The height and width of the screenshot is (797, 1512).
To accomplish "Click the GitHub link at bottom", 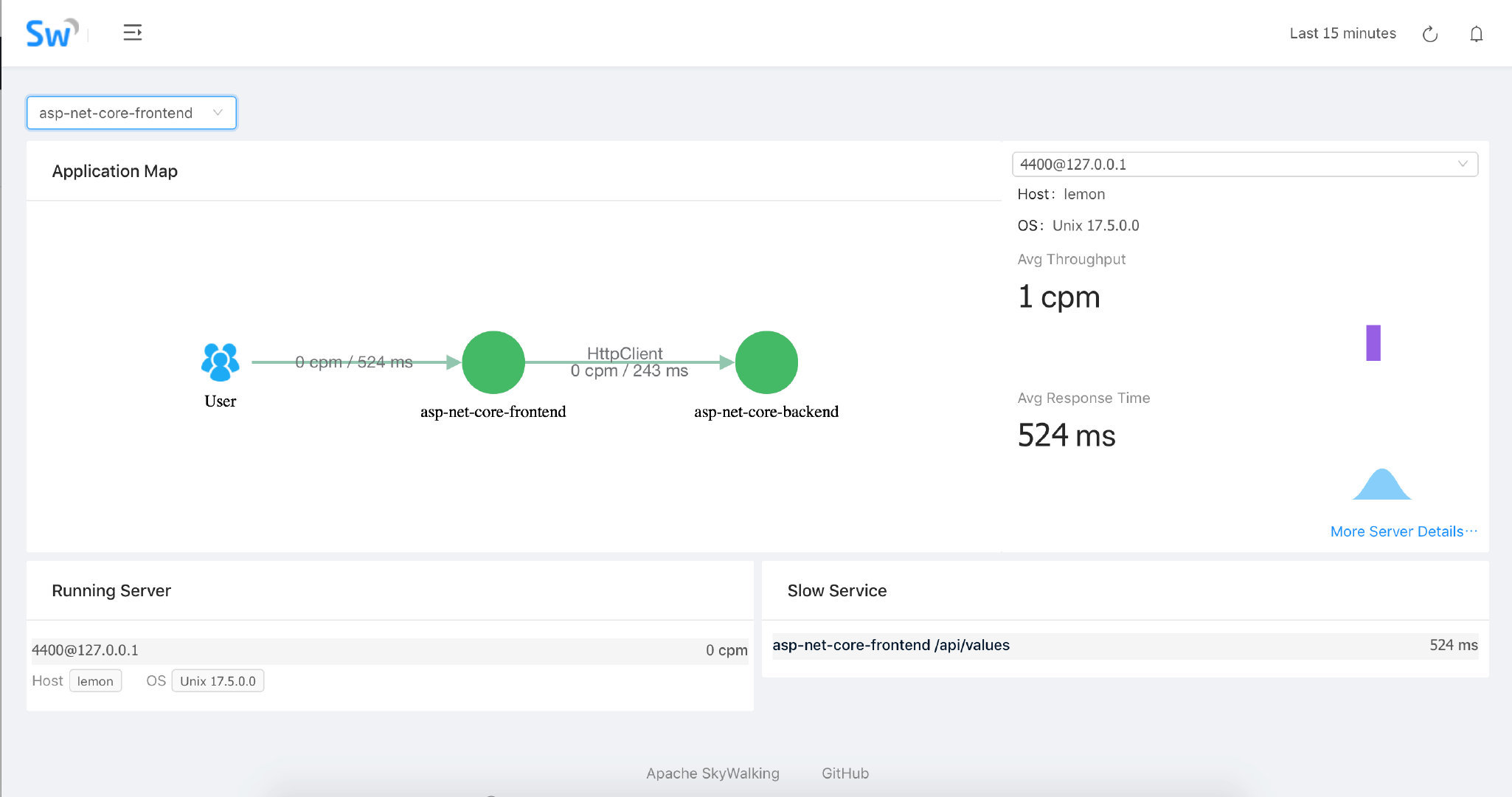I will 844,773.
